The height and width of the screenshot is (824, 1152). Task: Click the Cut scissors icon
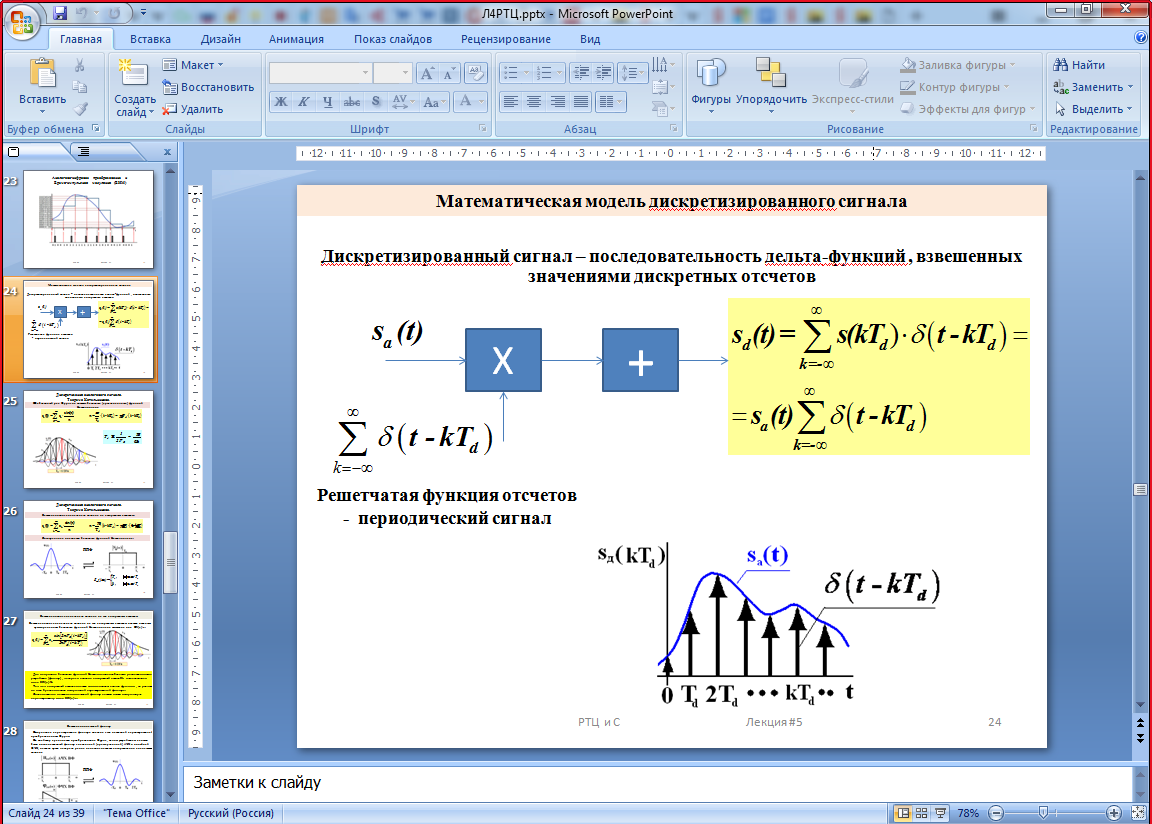coord(79,65)
